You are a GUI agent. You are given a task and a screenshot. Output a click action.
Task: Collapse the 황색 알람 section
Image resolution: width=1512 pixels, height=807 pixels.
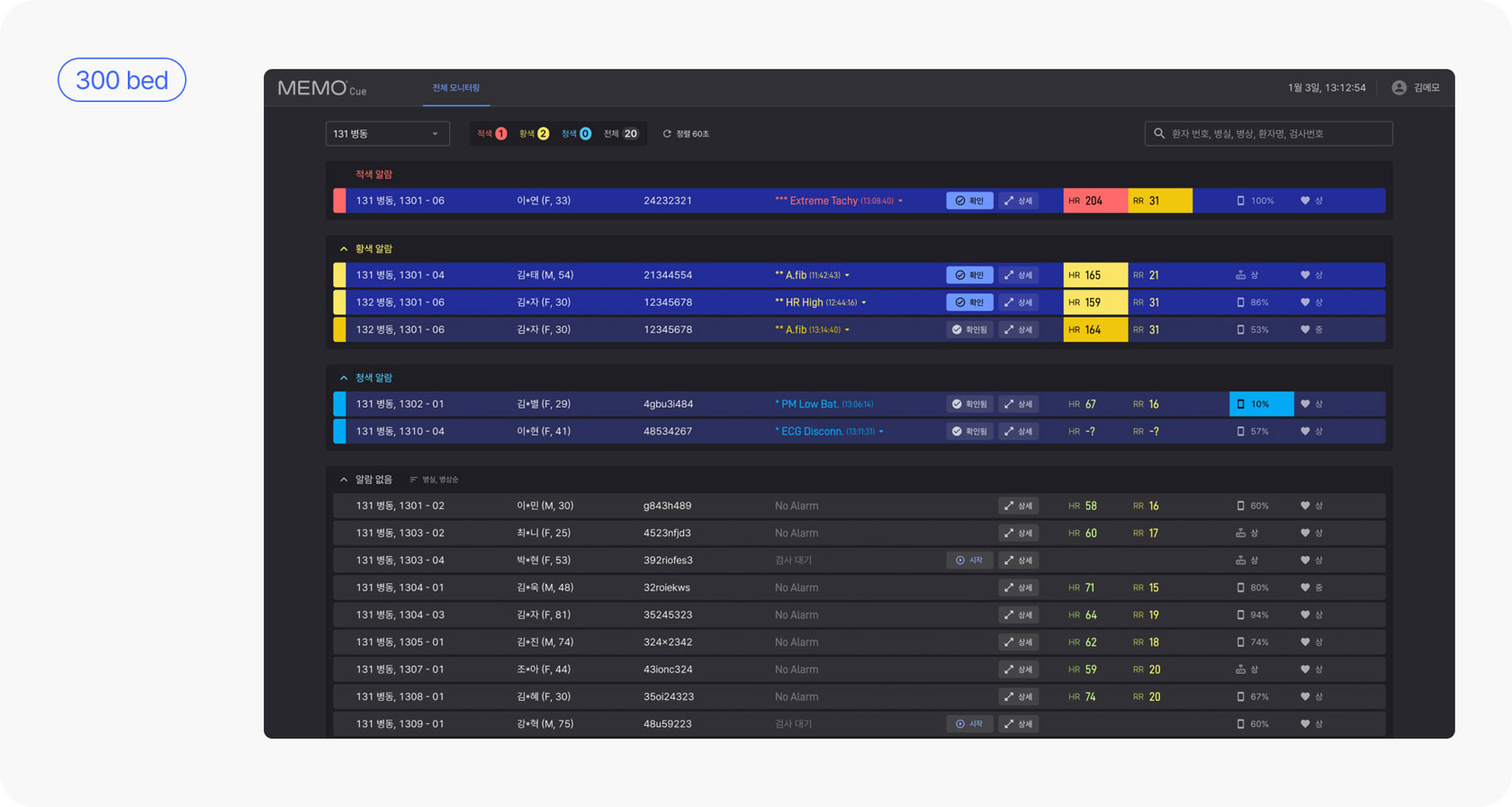[x=344, y=249]
